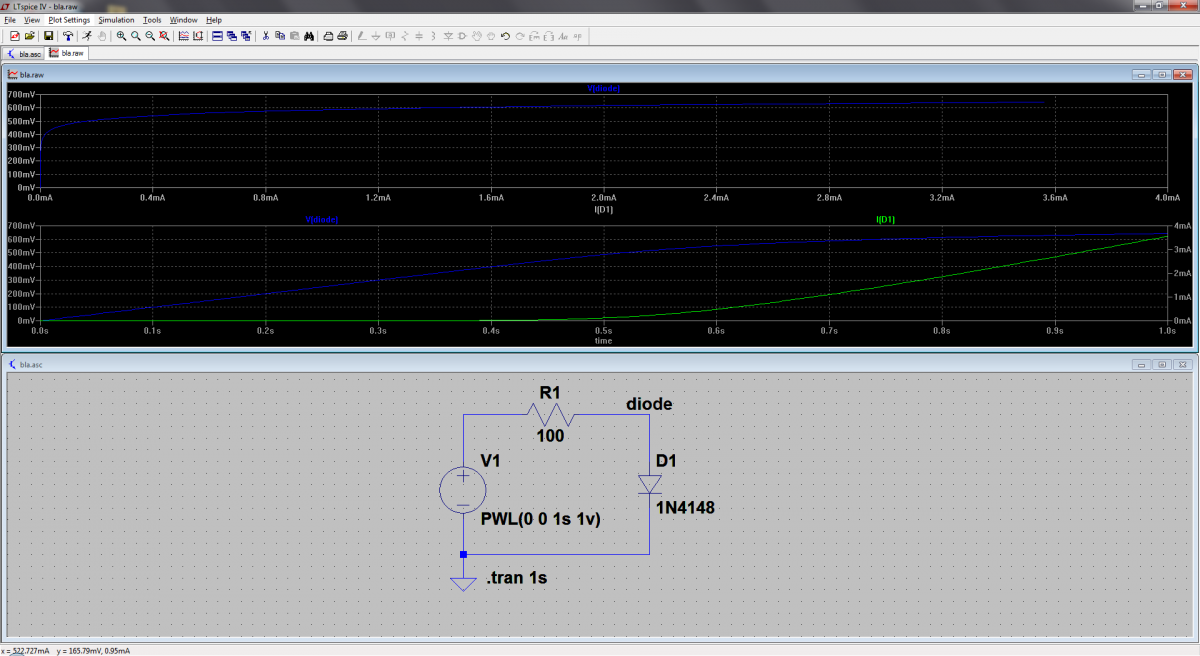Switch to the bla.raw tab
The height and width of the screenshot is (656, 1200).
(x=67, y=53)
